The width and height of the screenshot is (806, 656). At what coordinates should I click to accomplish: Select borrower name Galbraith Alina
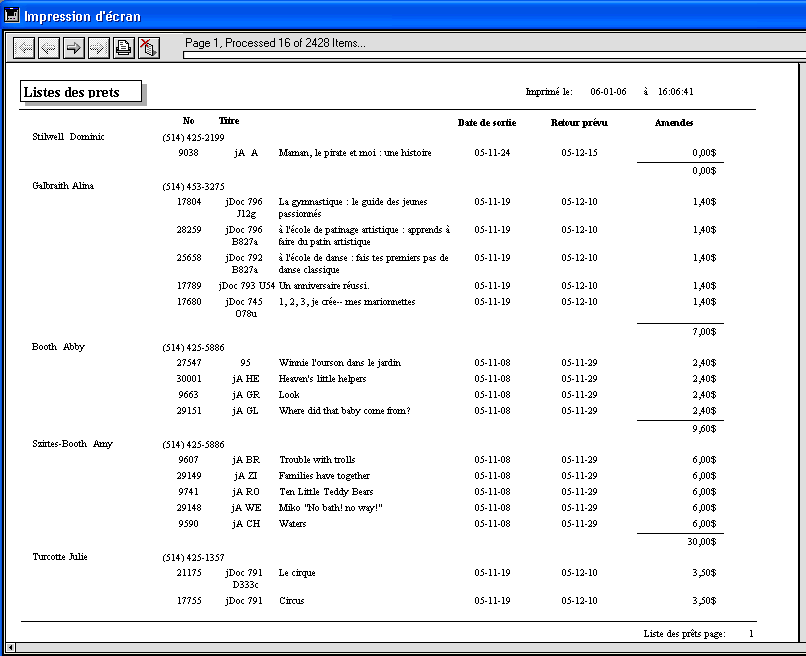tap(63, 186)
